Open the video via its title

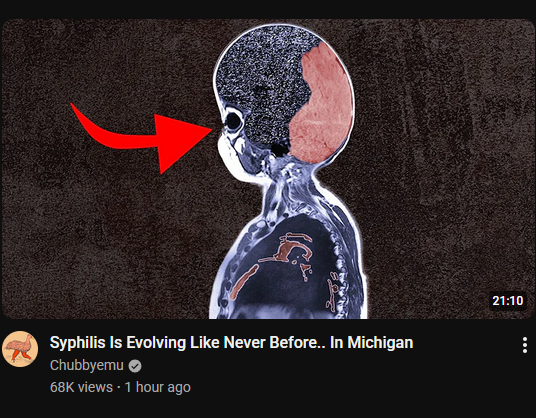[231, 342]
